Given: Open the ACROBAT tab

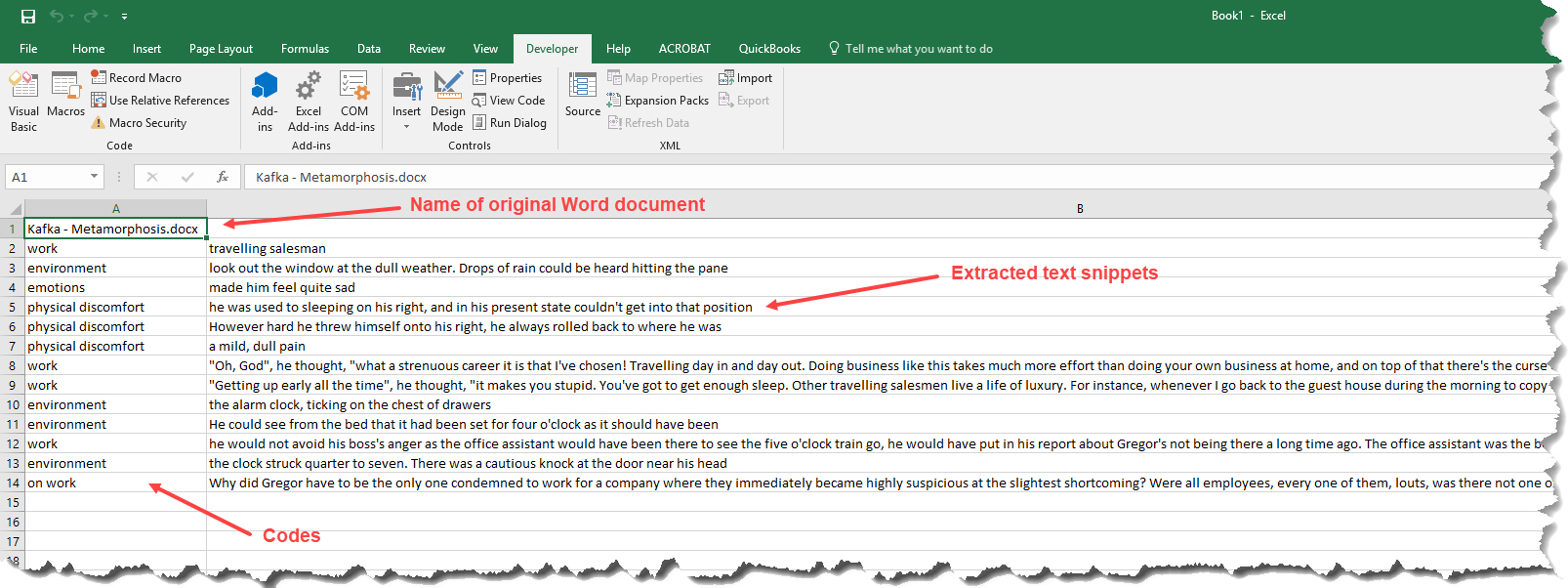Looking at the screenshot, I should pyautogui.click(x=684, y=48).
